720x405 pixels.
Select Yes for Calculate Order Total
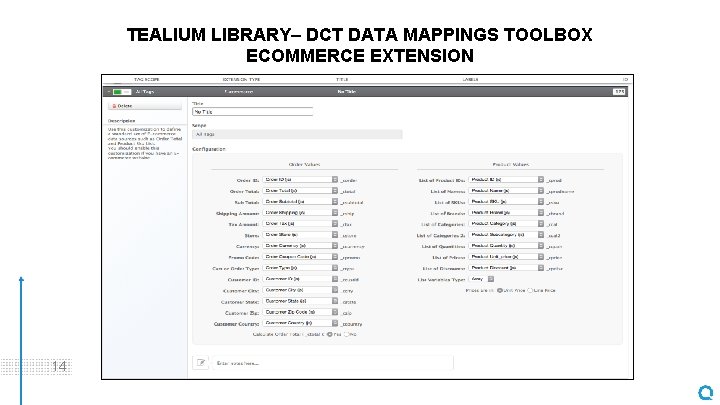coord(330,334)
